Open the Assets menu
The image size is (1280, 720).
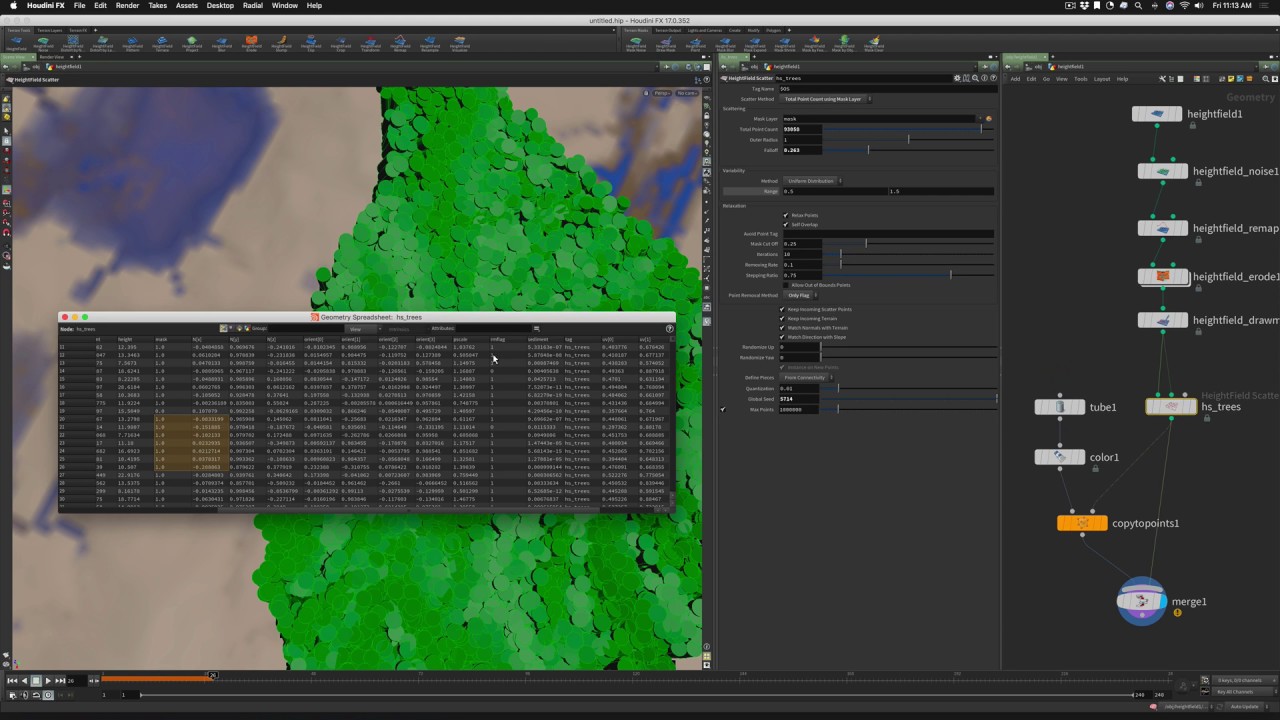click(186, 5)
